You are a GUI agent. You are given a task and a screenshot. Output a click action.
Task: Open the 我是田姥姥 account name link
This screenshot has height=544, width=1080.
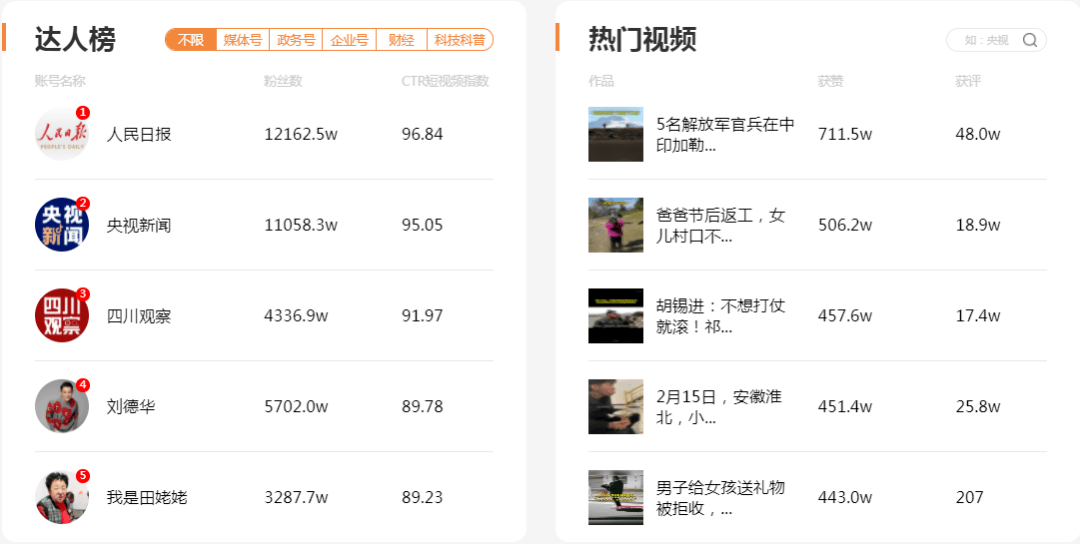click(x=147, y=497)
